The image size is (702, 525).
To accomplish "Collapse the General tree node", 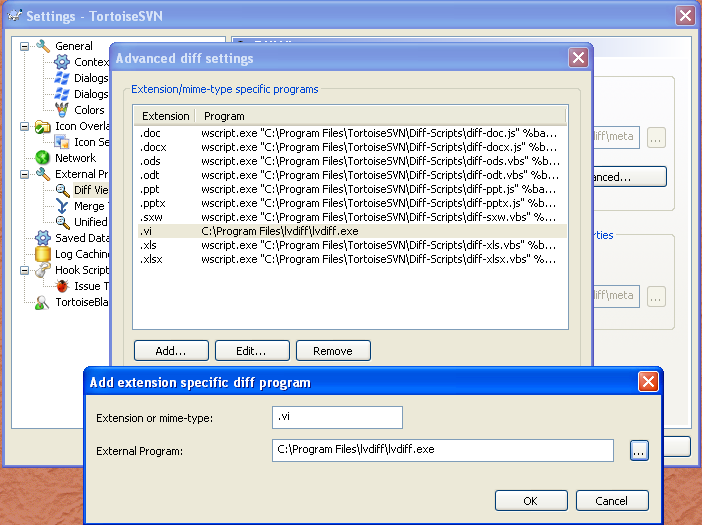I will tap(25, 46).
